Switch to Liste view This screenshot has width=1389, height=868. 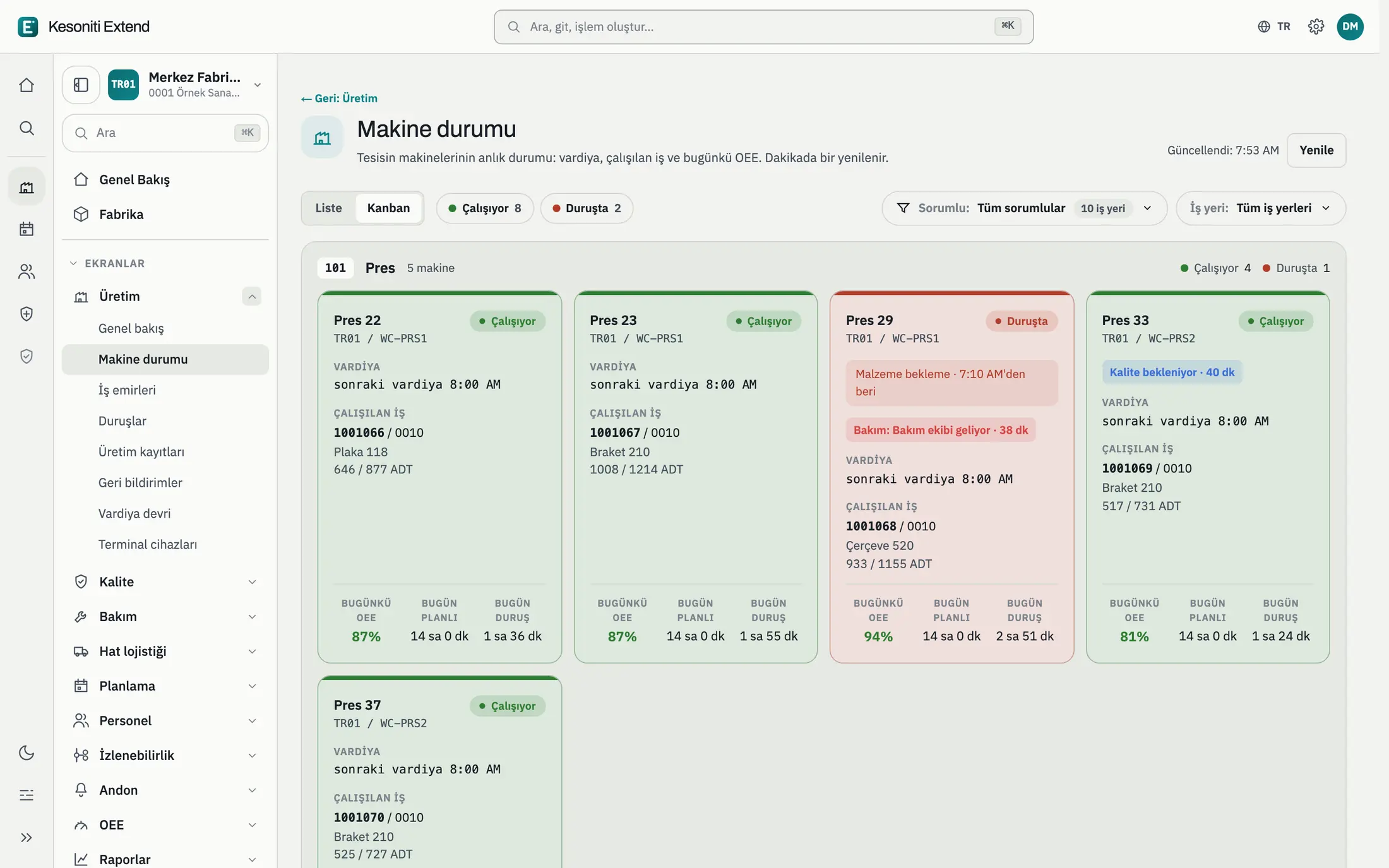tap(328, 208)
